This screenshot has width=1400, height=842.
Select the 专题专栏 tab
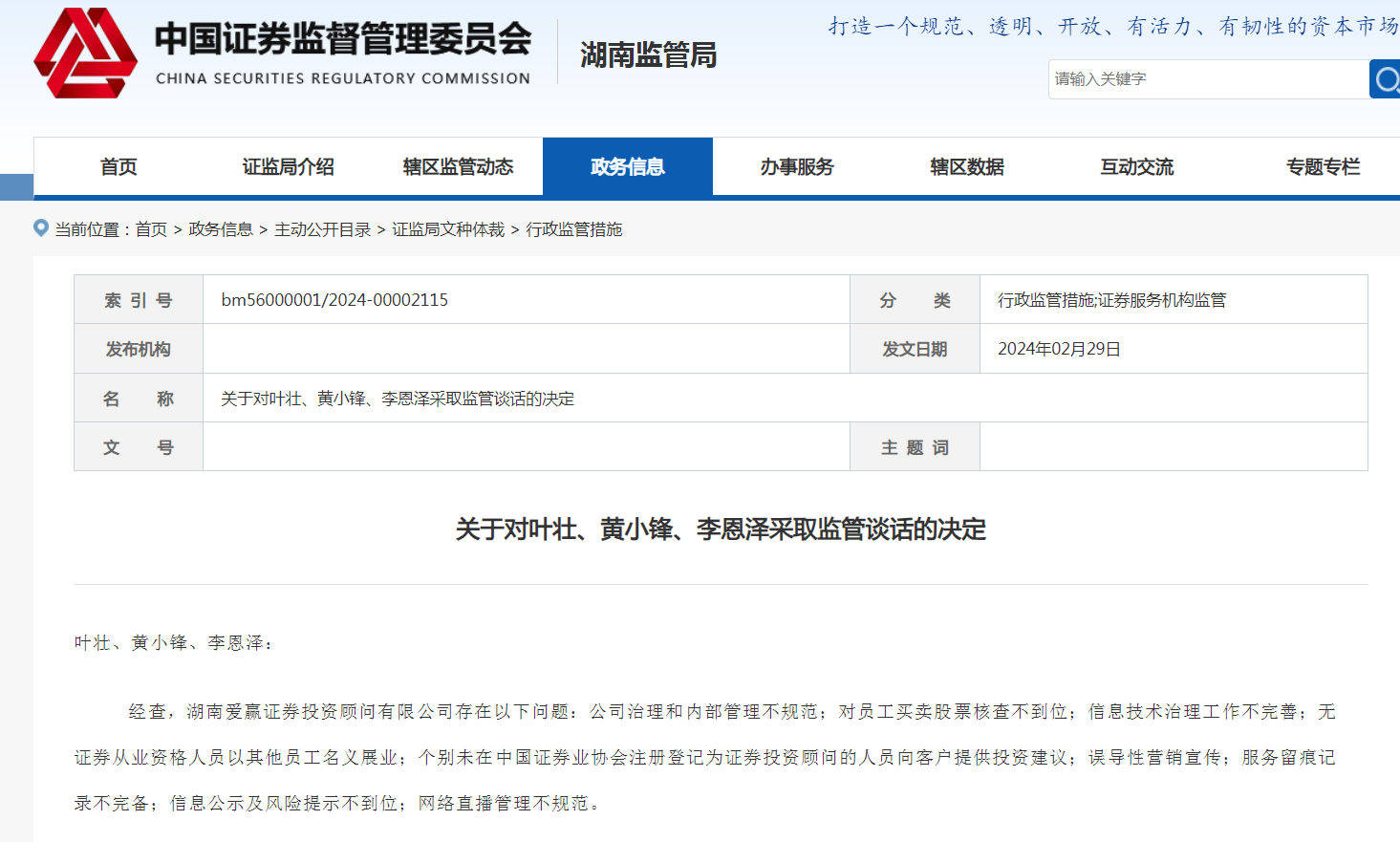tap(1323, 167)
